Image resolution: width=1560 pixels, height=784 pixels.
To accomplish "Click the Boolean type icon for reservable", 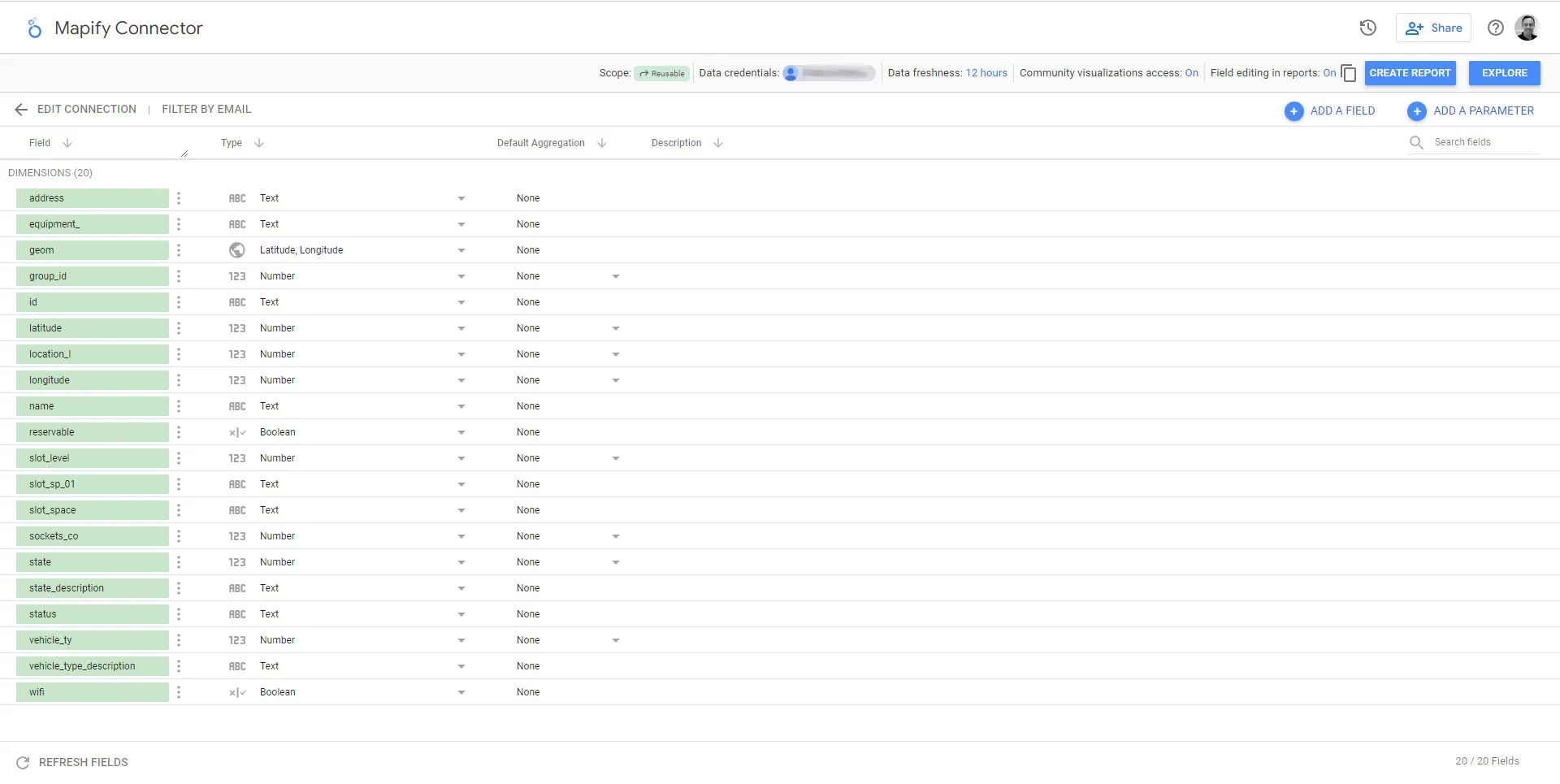I will click(x=237, y=432).
